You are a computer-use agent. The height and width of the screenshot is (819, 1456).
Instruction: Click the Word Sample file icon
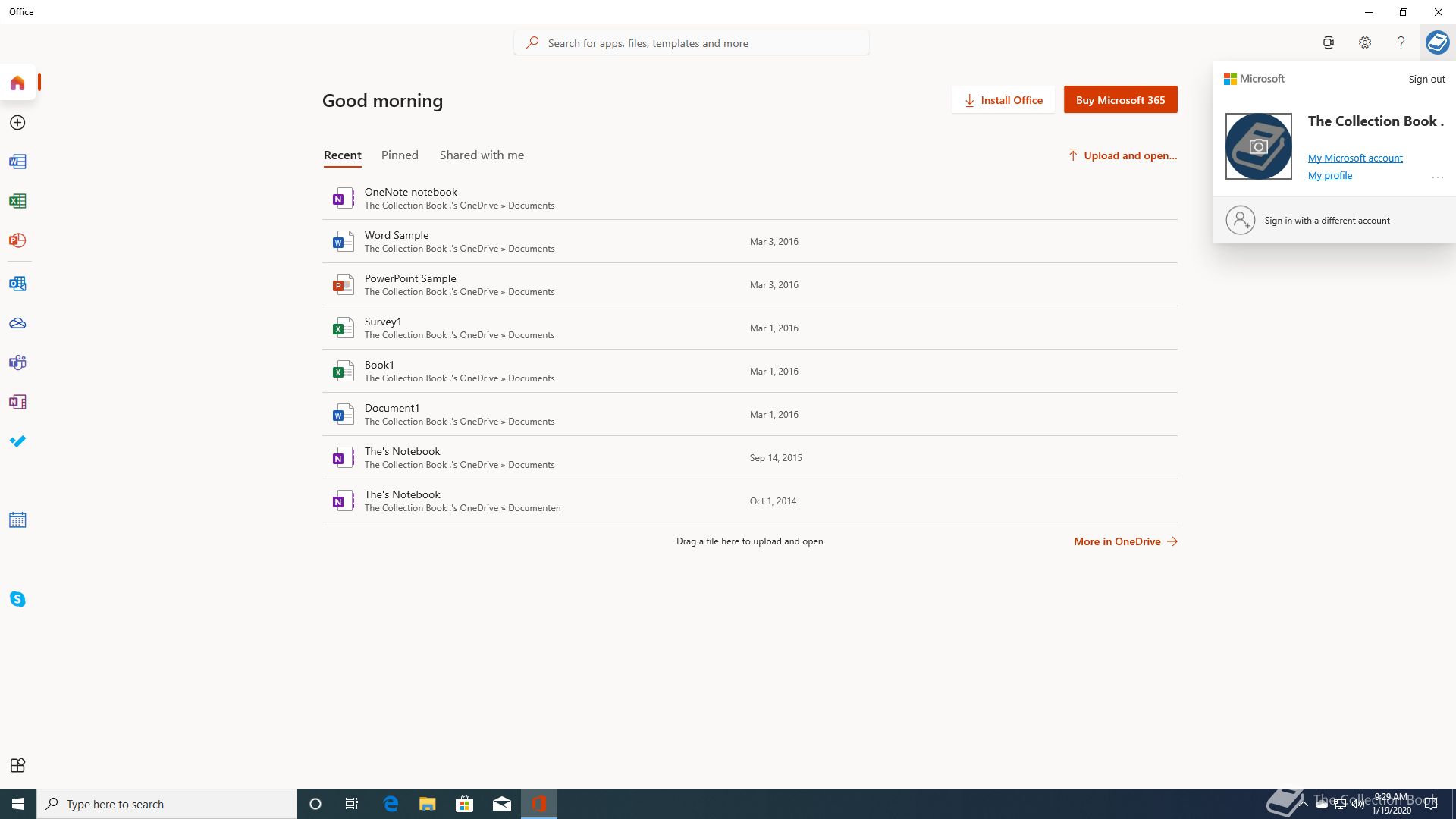(x=343, y=242)
